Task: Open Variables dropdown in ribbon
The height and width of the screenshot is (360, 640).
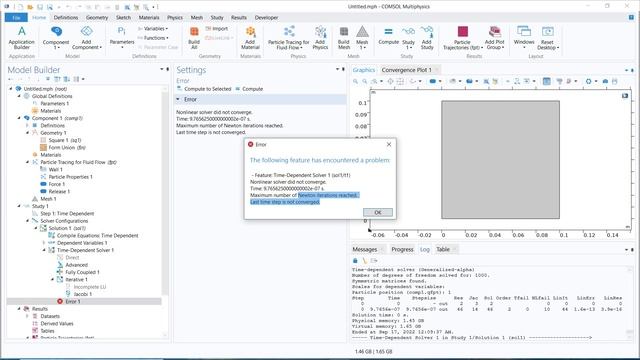Action: coord(153,29)
